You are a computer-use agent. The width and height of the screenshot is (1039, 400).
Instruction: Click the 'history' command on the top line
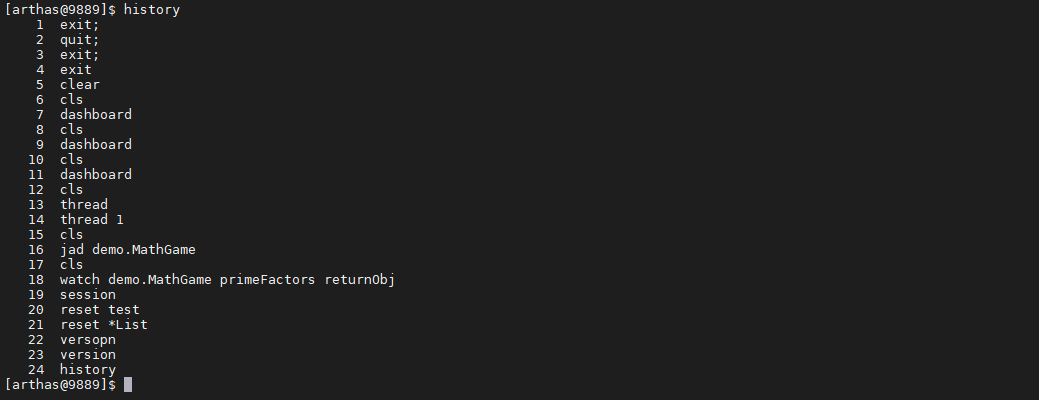coord(152,10)
